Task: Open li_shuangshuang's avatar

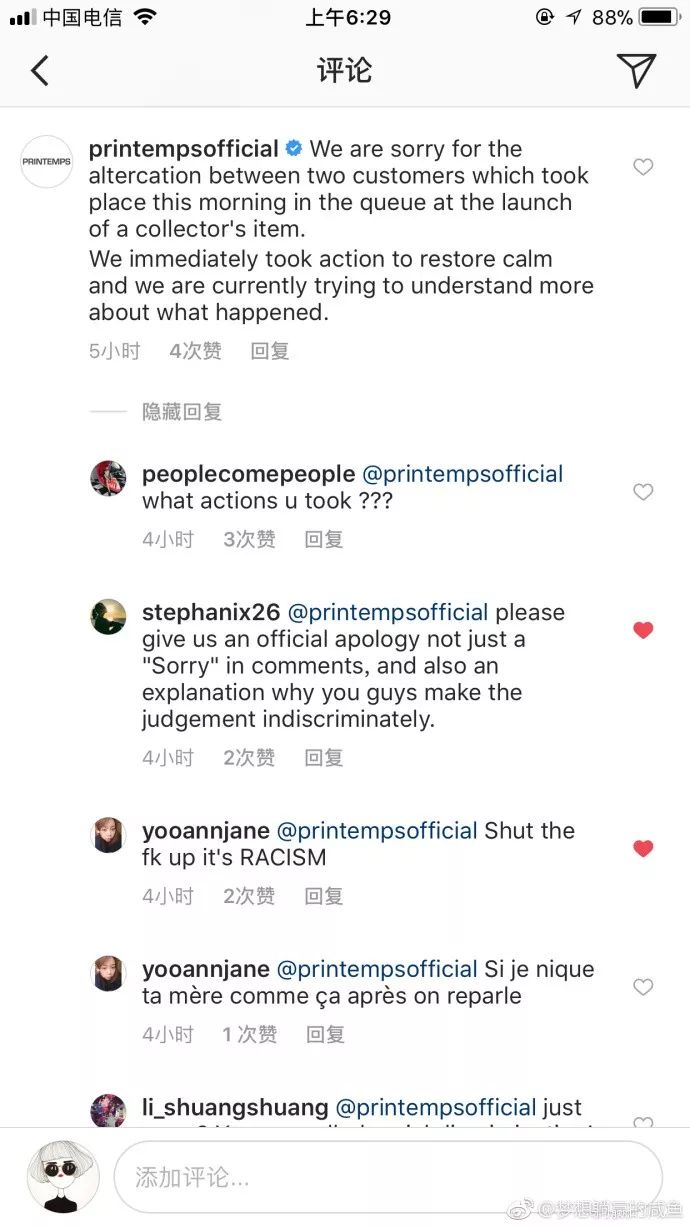Action: [108, 1111]
